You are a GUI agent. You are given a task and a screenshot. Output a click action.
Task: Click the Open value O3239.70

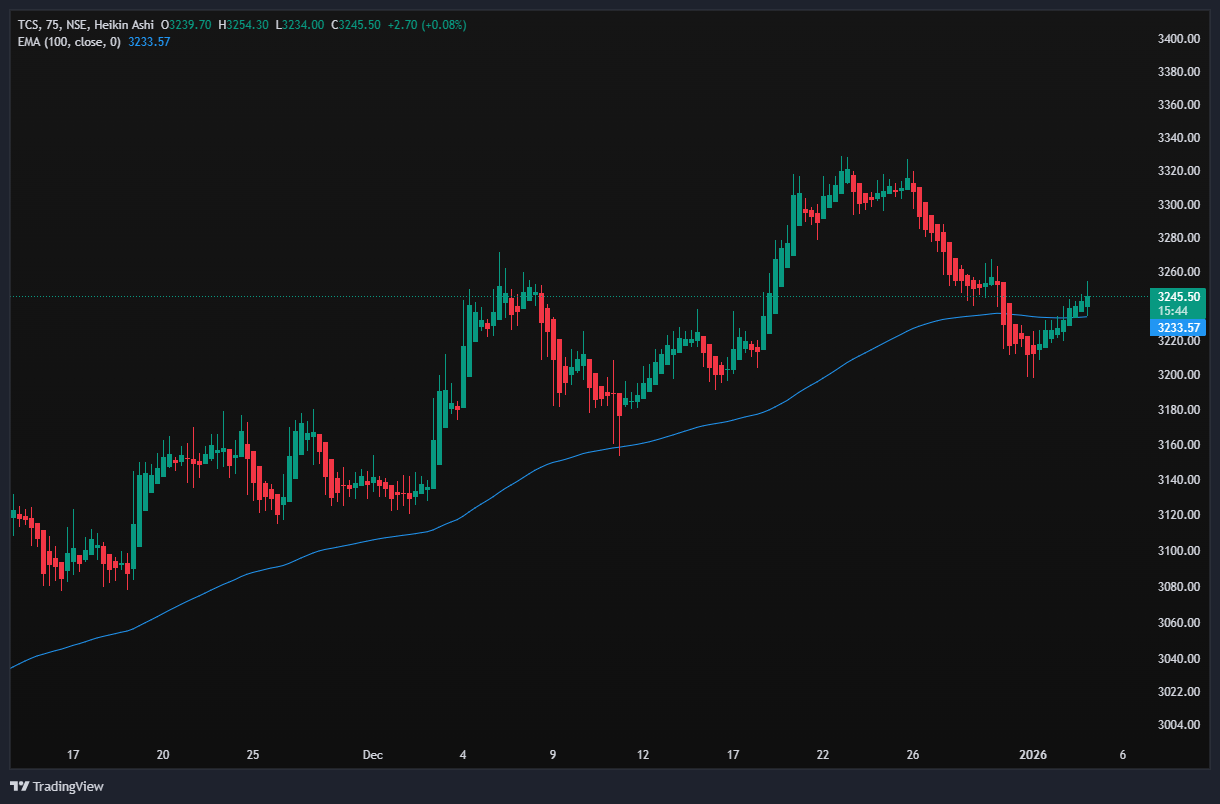[x=186, y=24]
